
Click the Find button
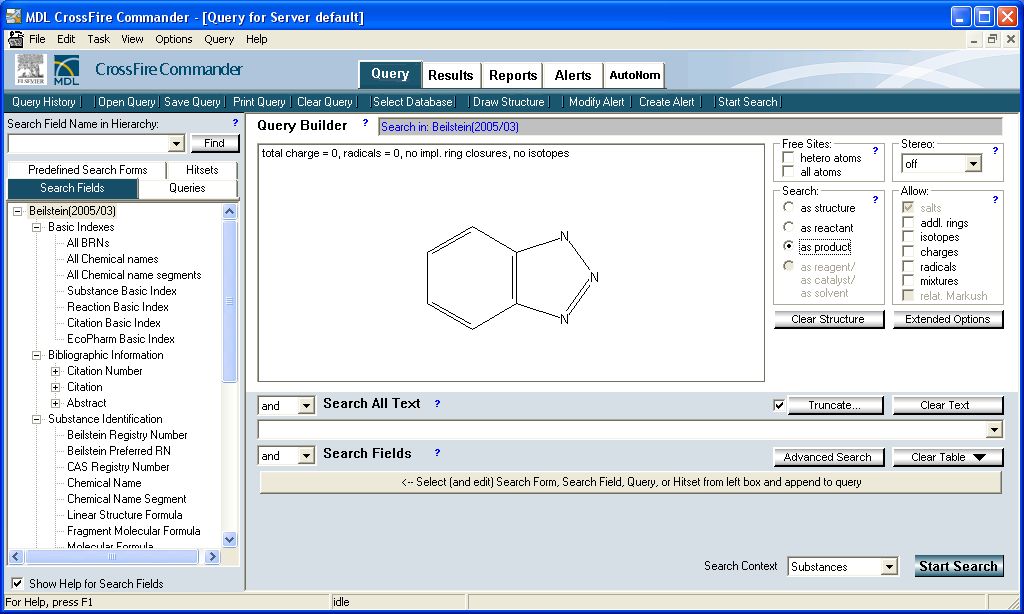[214, 143]
